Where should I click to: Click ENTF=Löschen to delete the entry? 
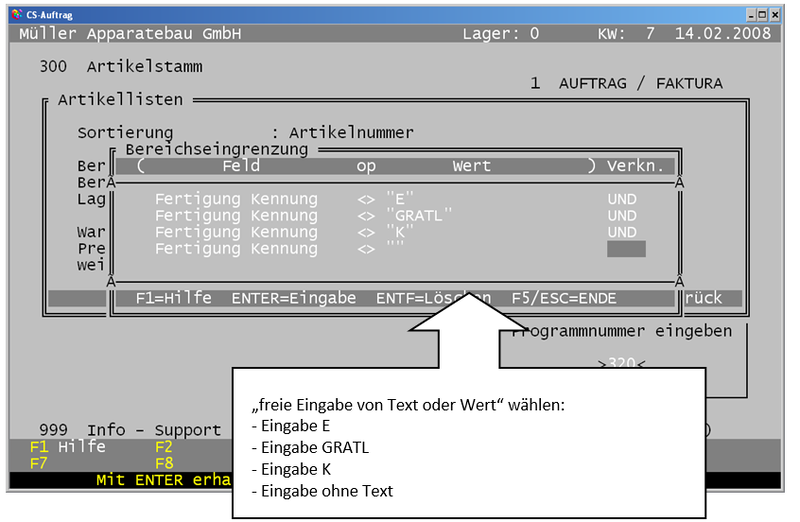pyautogui.click(x=433, y=298)
